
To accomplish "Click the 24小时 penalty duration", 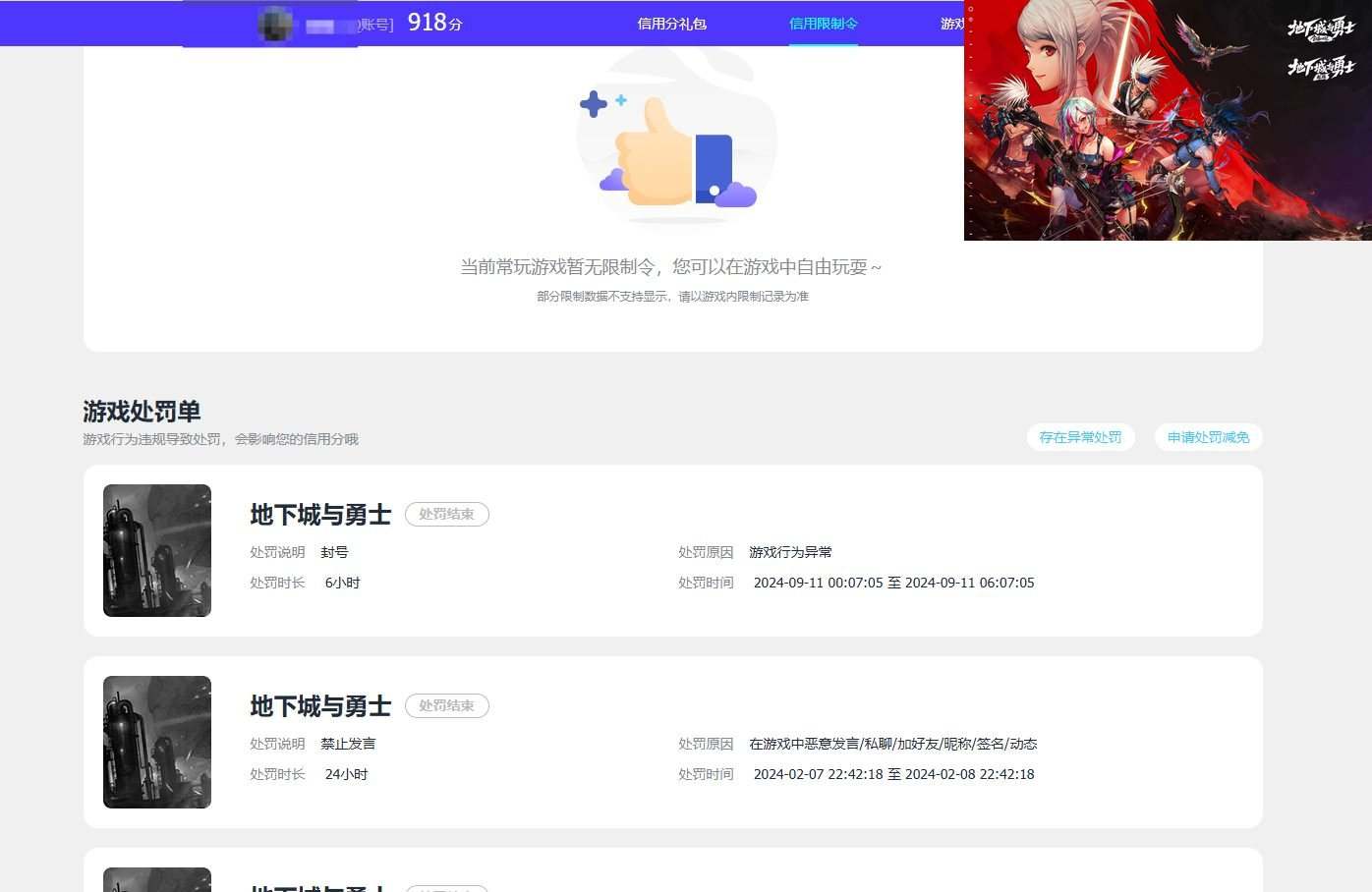I will (x=346, y=774).
